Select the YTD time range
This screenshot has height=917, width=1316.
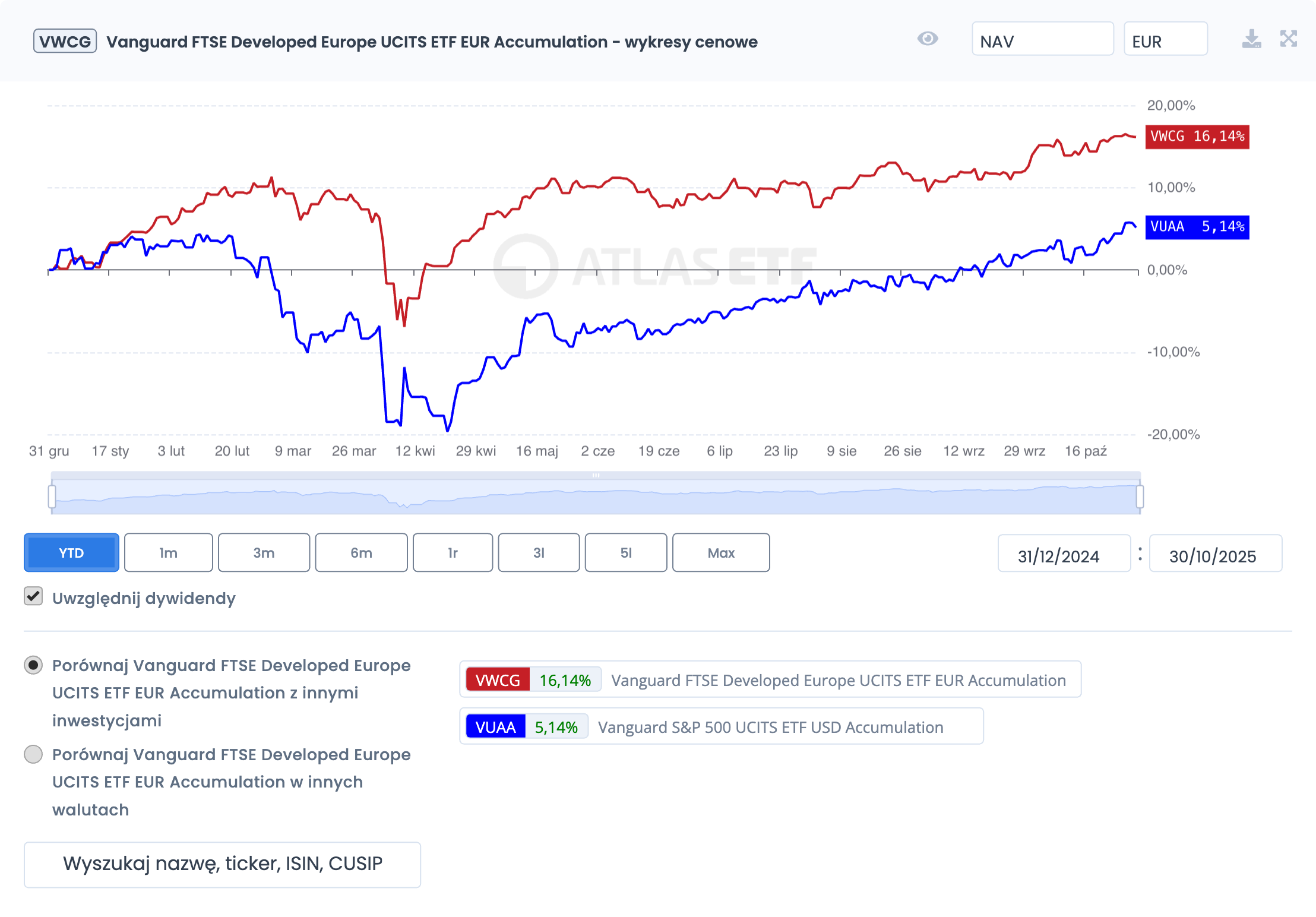[71, 553]
